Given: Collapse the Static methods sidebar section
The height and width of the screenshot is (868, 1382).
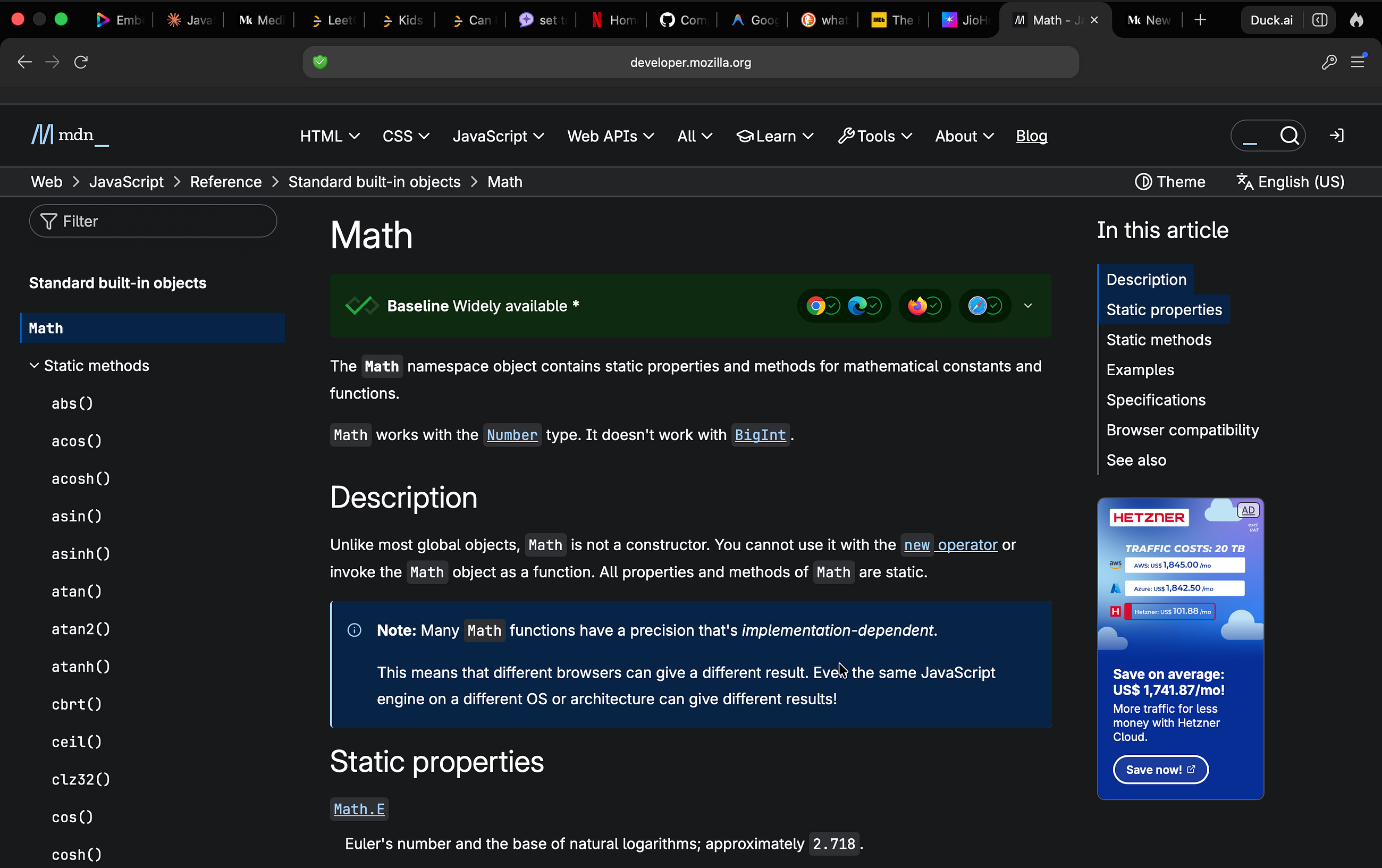Looking at the screenshot, I should click(x=89, y=366).
